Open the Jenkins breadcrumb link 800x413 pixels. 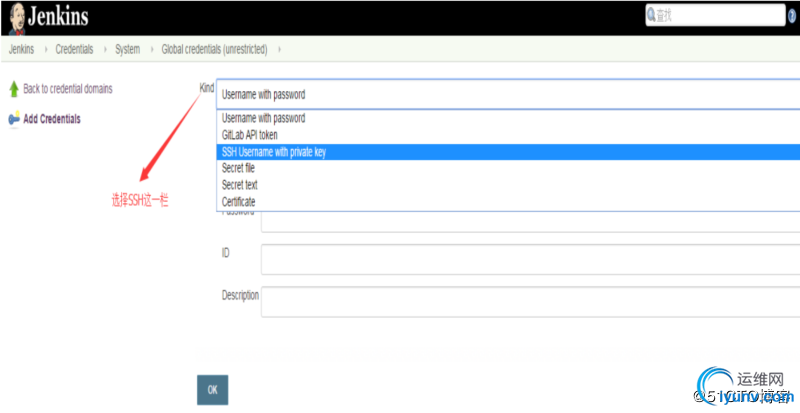[x=21, y=50]
